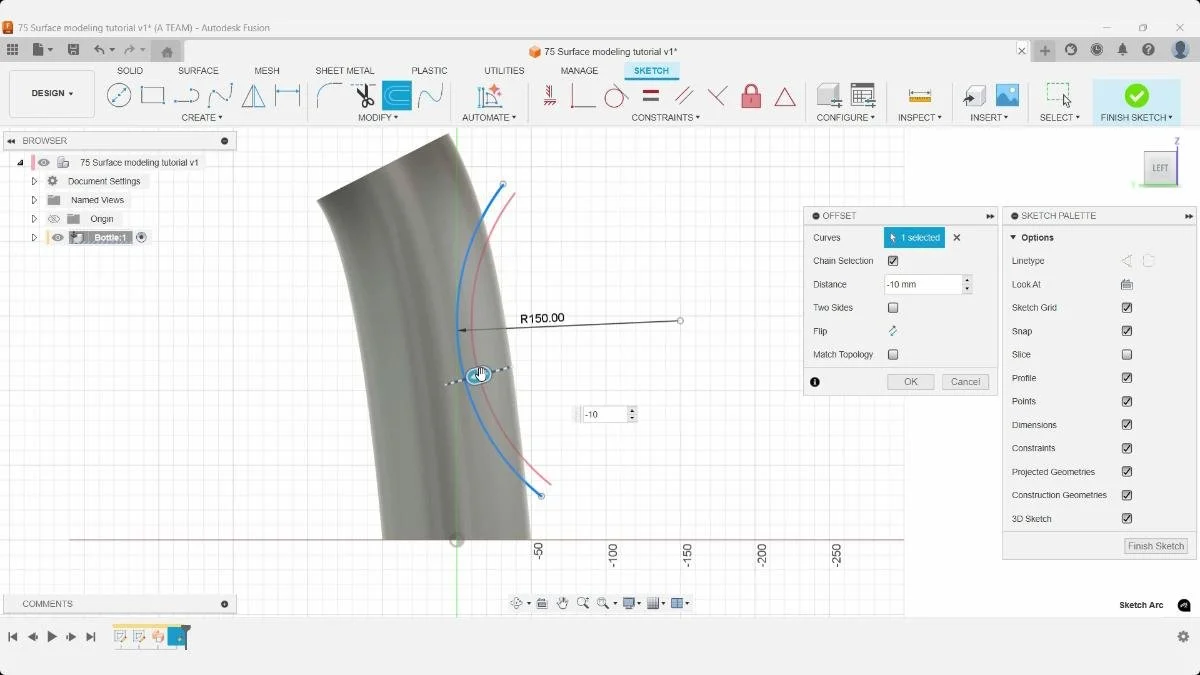Image resolution: width=1200 pixels, height=675 pixels.
Task: Enable the Slice checkbox
Action: tap(1127, 355)
